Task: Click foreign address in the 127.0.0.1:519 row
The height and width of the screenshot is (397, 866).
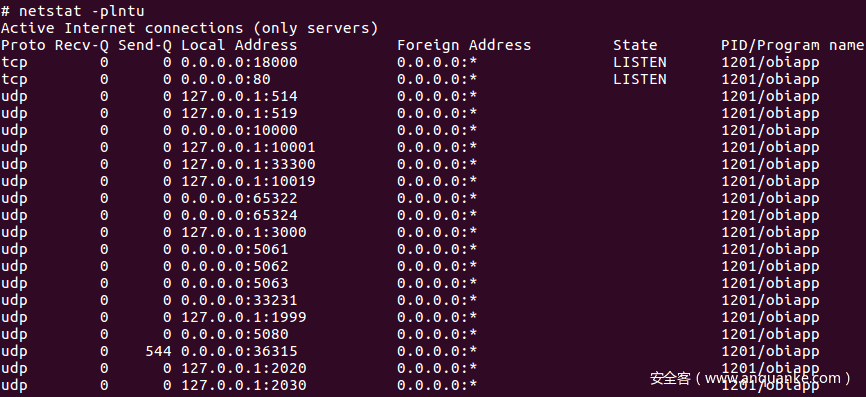Action: point(437,113)
